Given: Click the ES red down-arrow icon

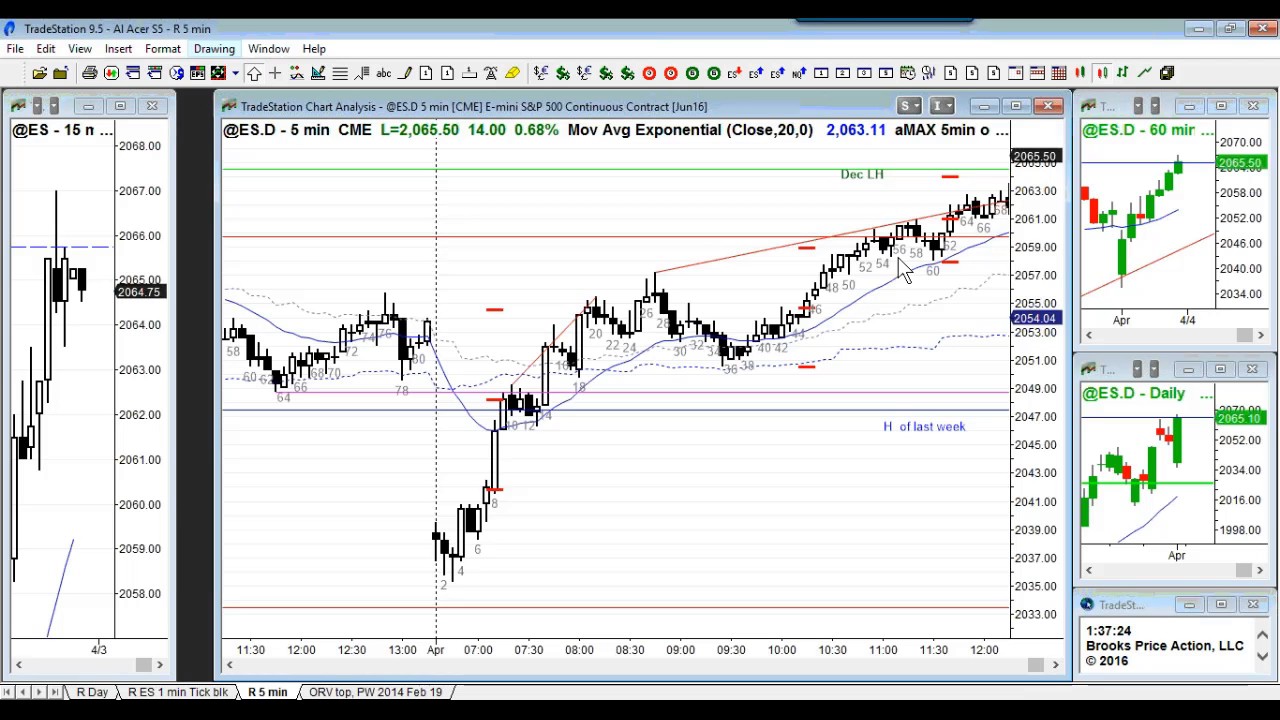Looking at the screenshot, I should 735,73.
